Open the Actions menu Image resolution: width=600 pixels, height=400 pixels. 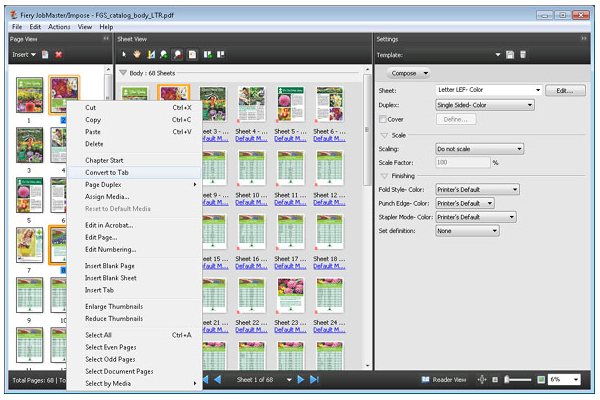point(59,27)
